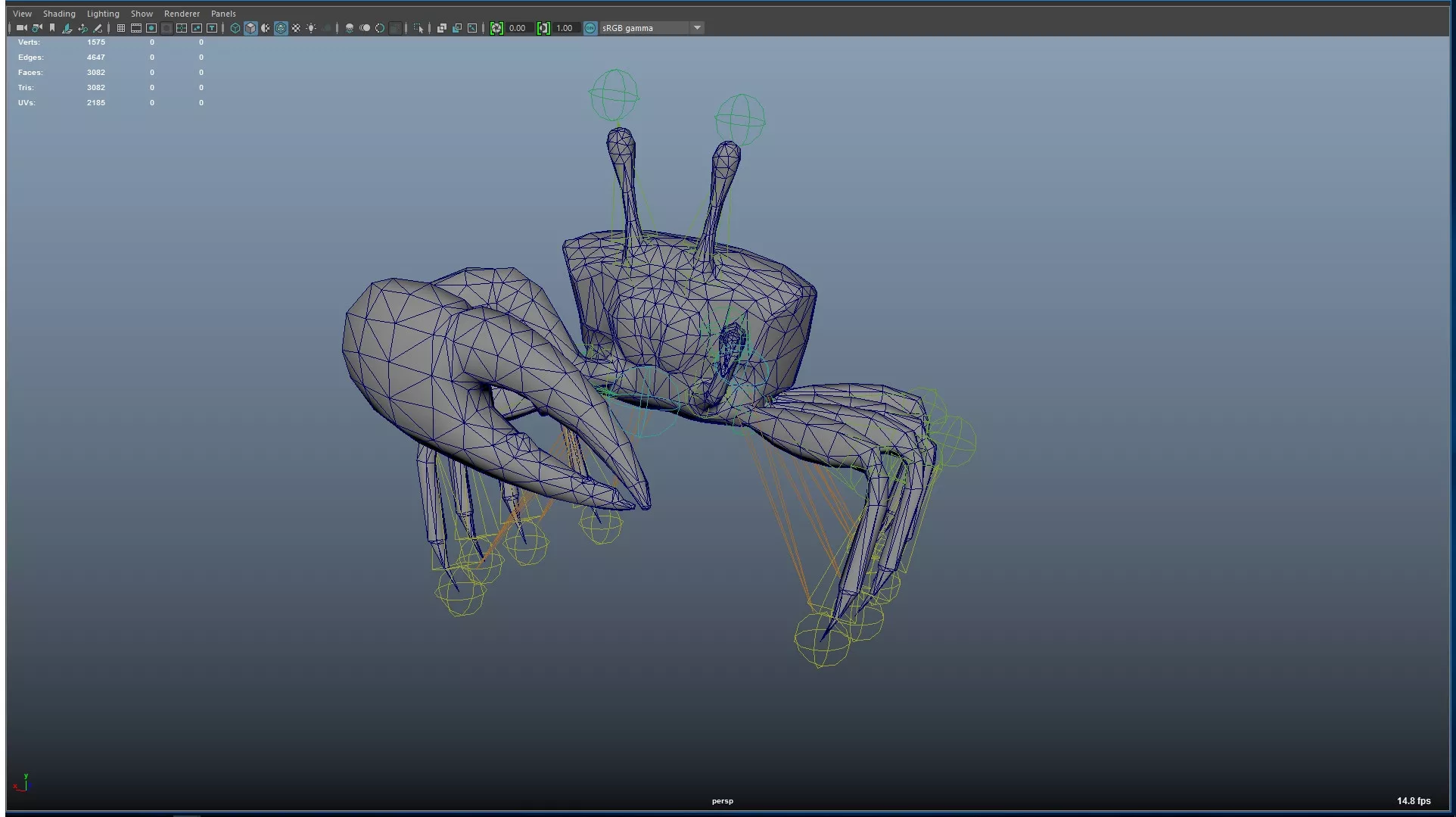Toggle the Film Gate display
Viewport: 1456px width, 817px height.
tap(136, 28)
